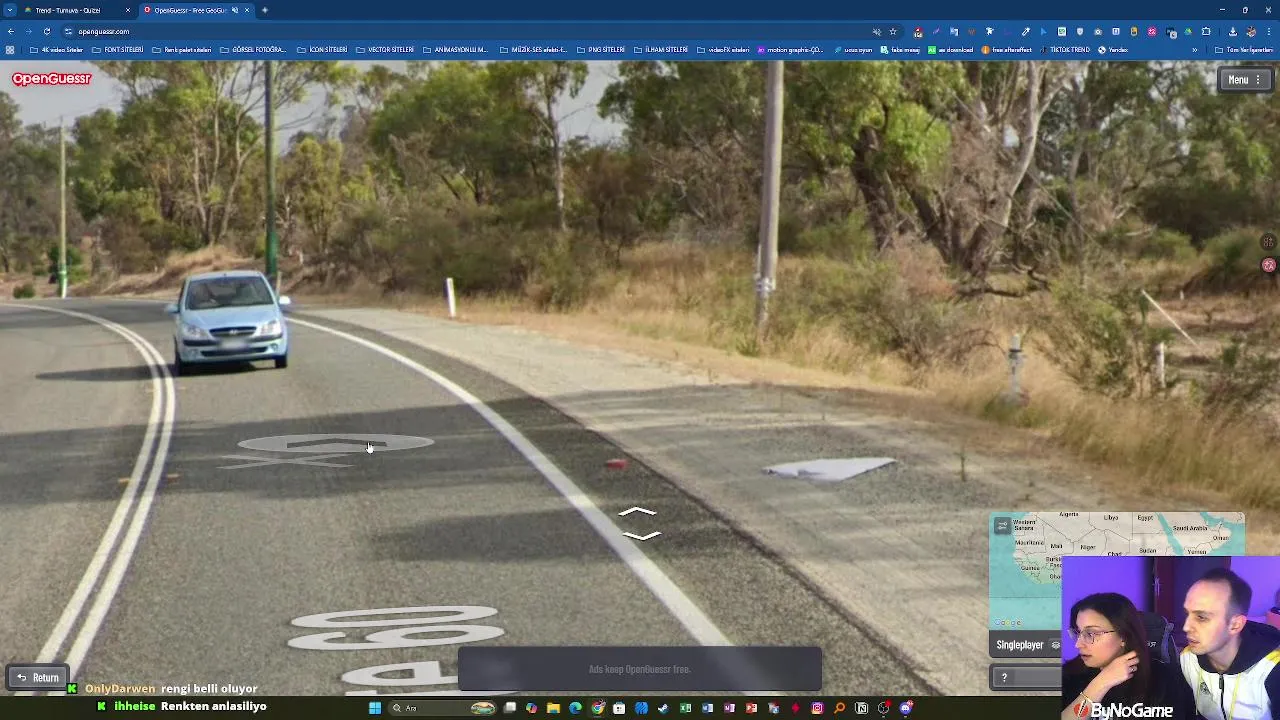Open Instagram from taskbar
The image size is (1280, 720).
817,708
